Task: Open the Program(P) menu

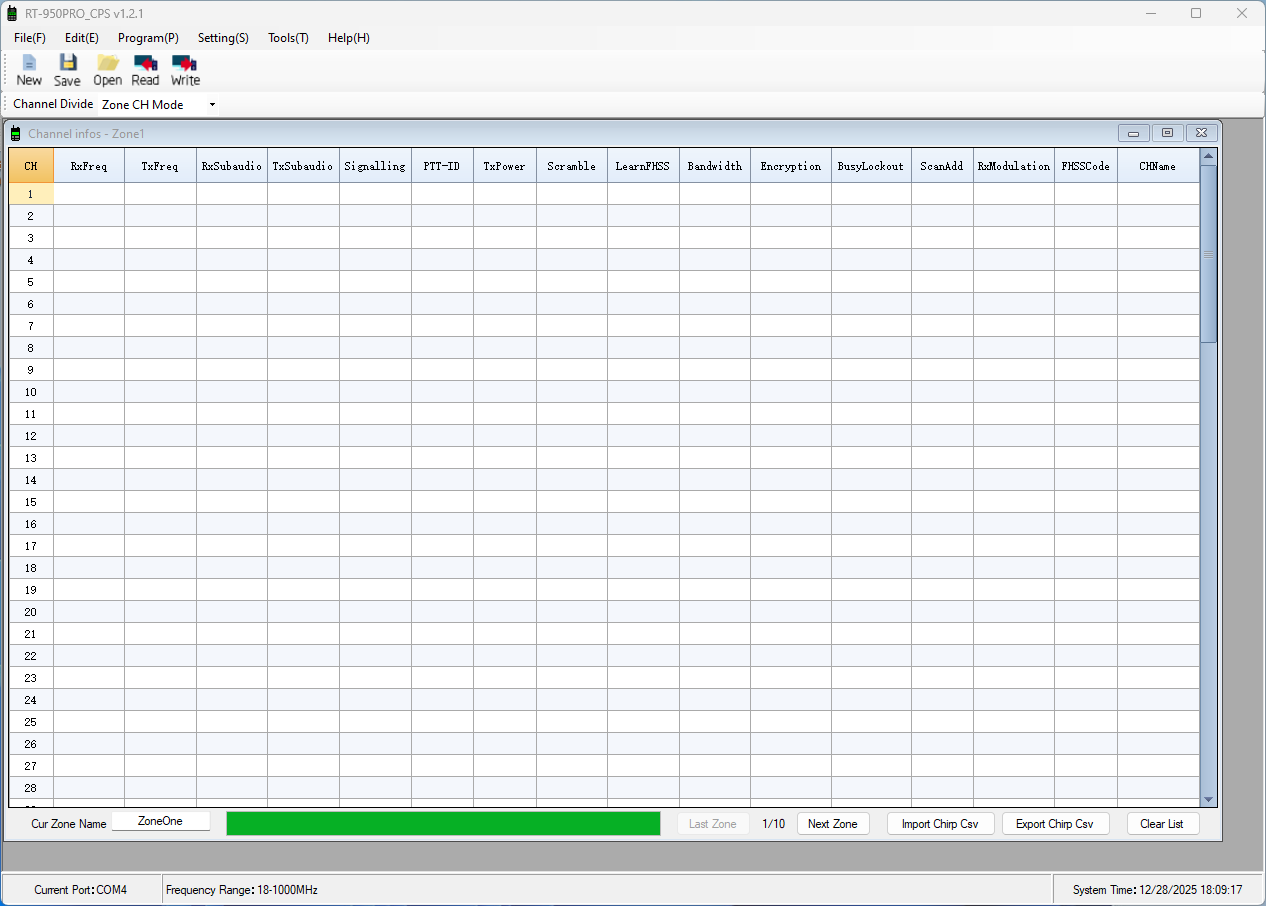Action: [x=148, y=38]
